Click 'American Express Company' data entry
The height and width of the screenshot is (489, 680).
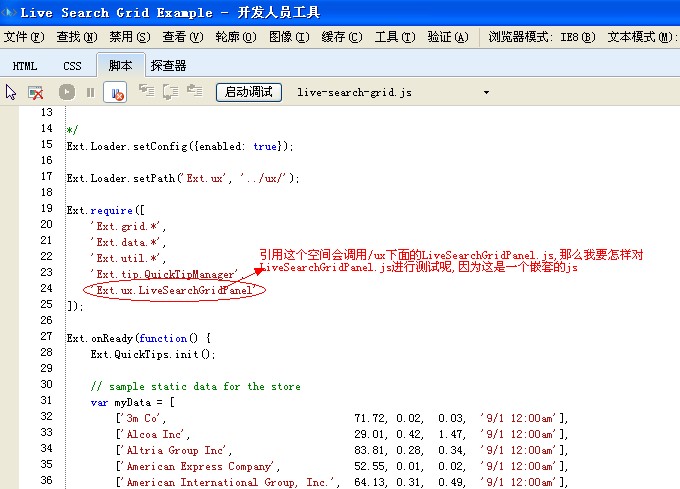(198, 466)
